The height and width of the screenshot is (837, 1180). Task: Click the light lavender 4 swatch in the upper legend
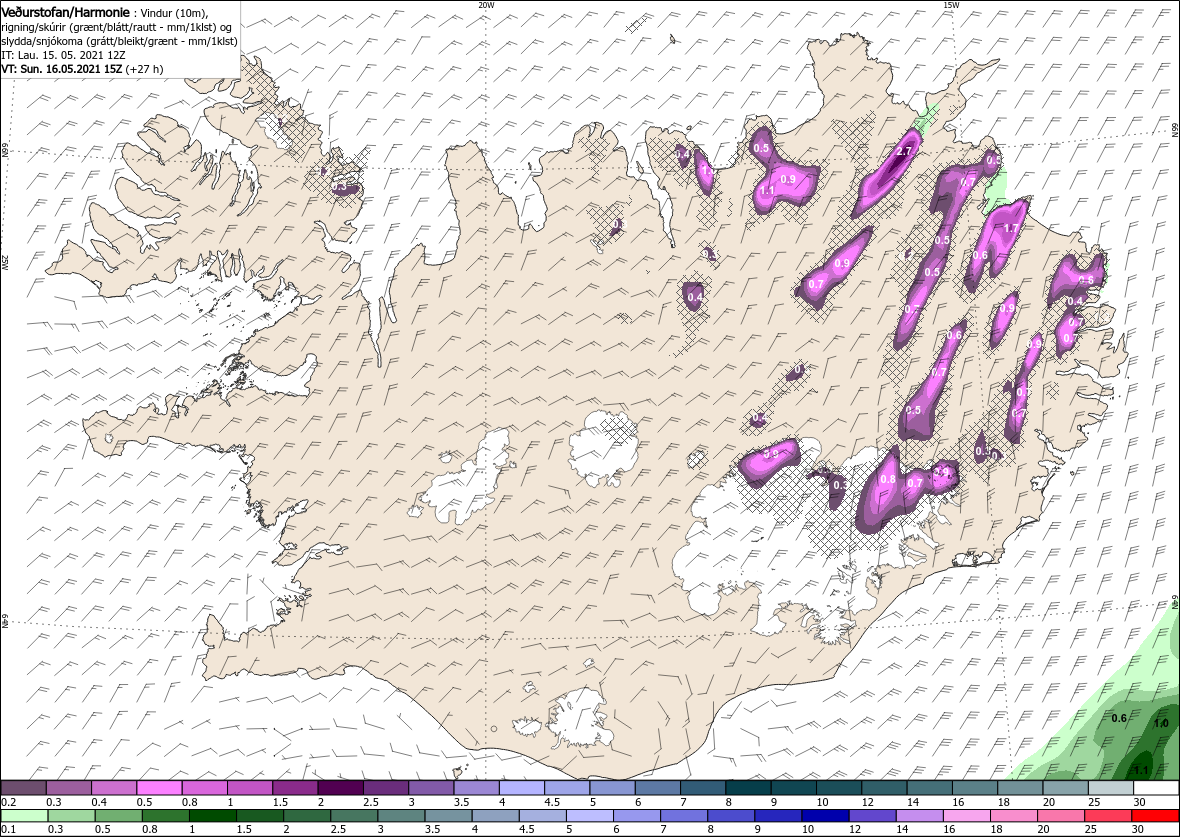[x=522, y=788]
